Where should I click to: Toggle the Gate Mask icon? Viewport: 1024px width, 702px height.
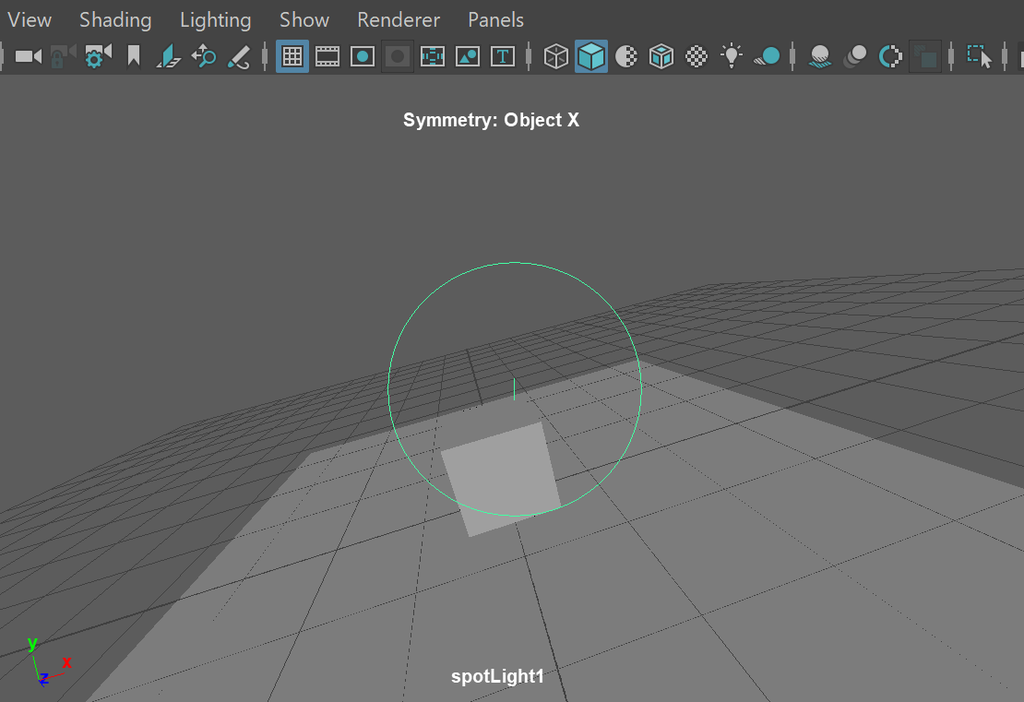click(397, 57)
